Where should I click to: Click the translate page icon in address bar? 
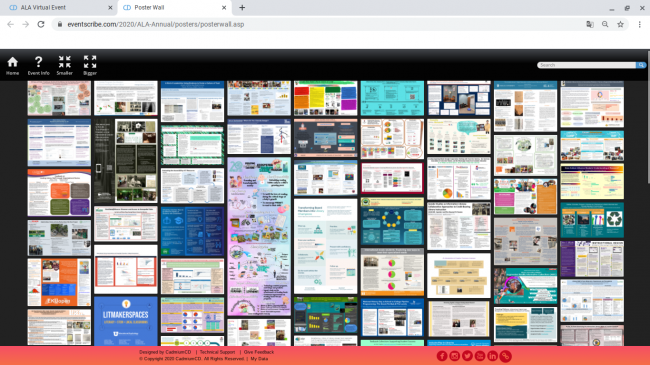point(590,24)
